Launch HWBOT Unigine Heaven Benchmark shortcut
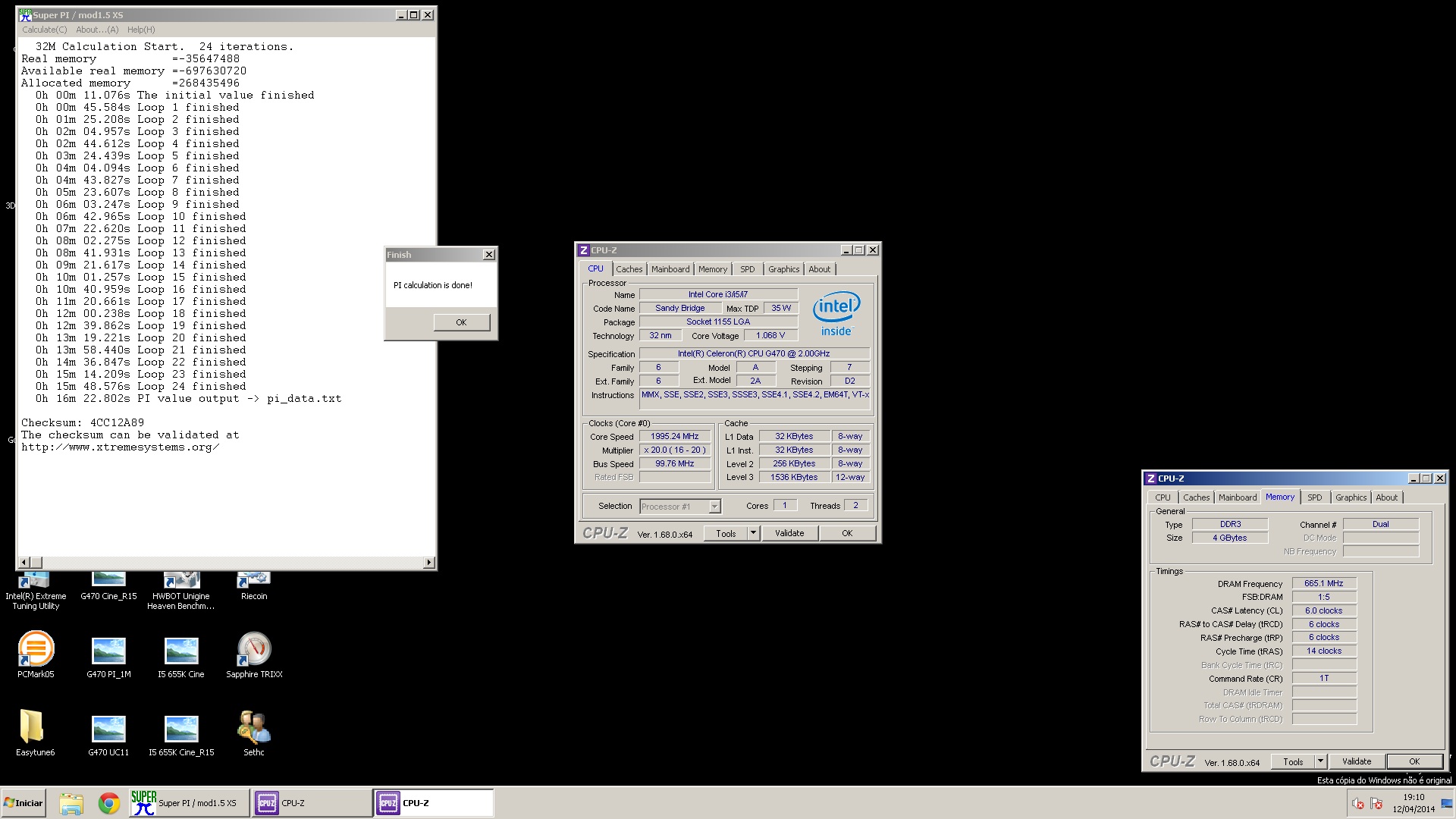 (x=181, y=591)
